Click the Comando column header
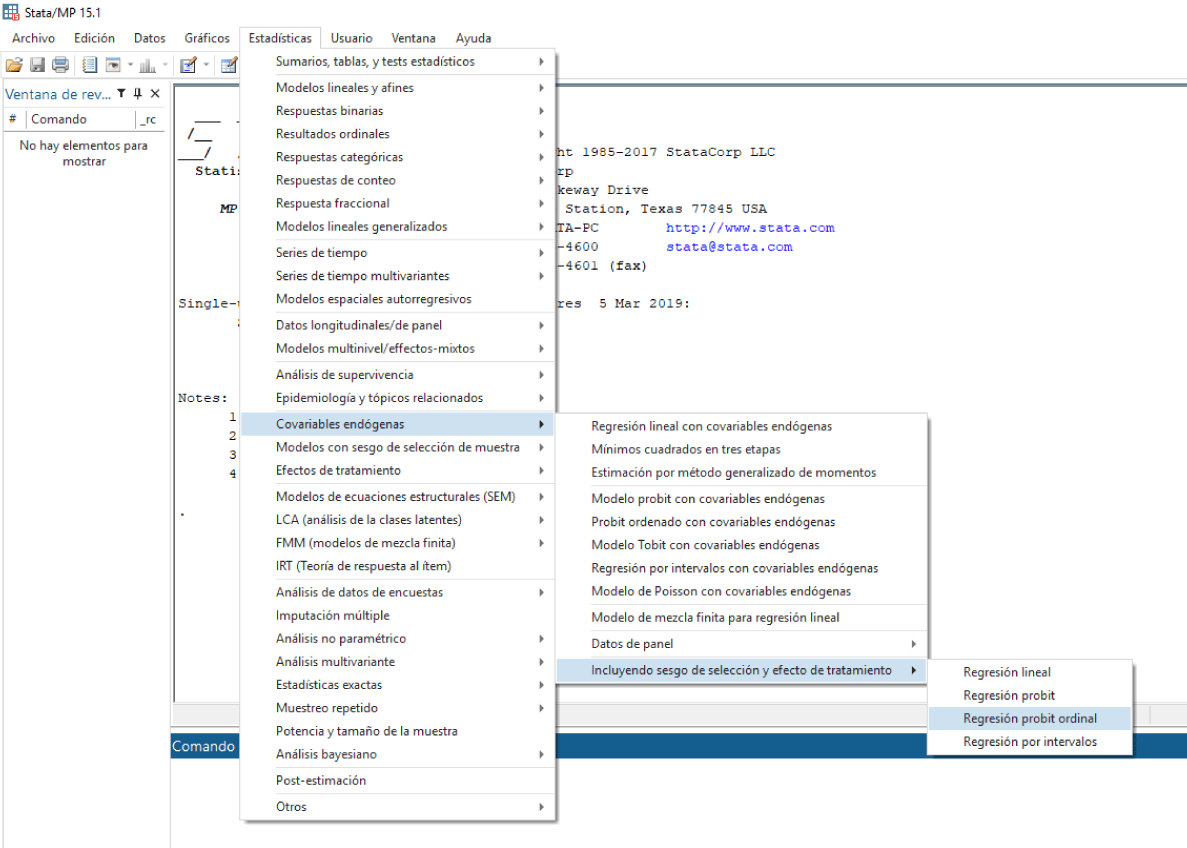Viewport: 1187px width, 848px height. point(81,120)
